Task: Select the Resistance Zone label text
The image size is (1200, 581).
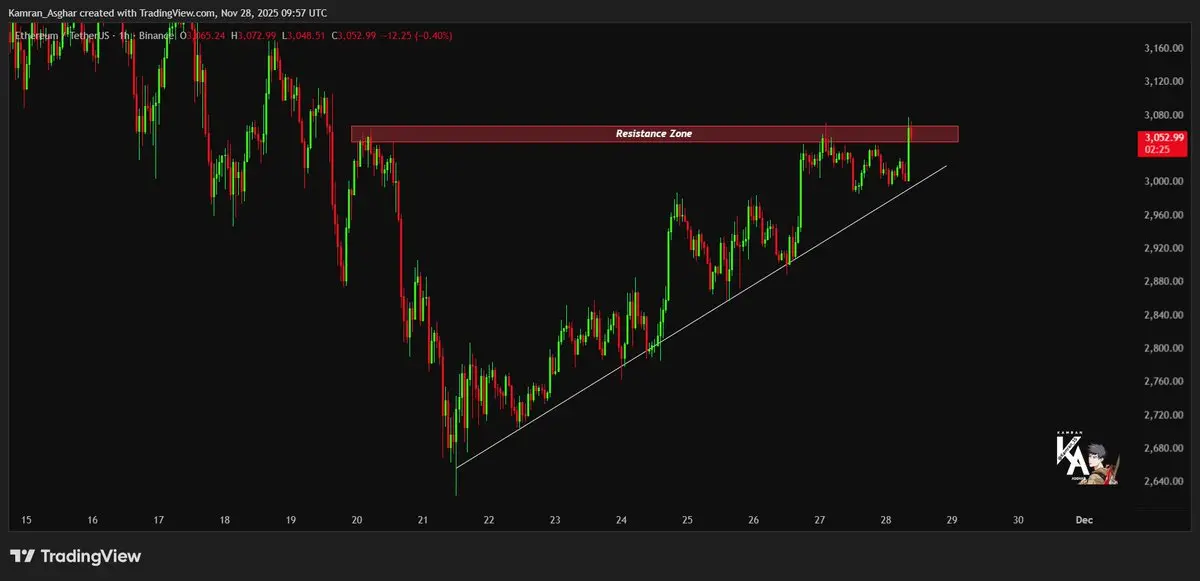Action: pos(654,133)
